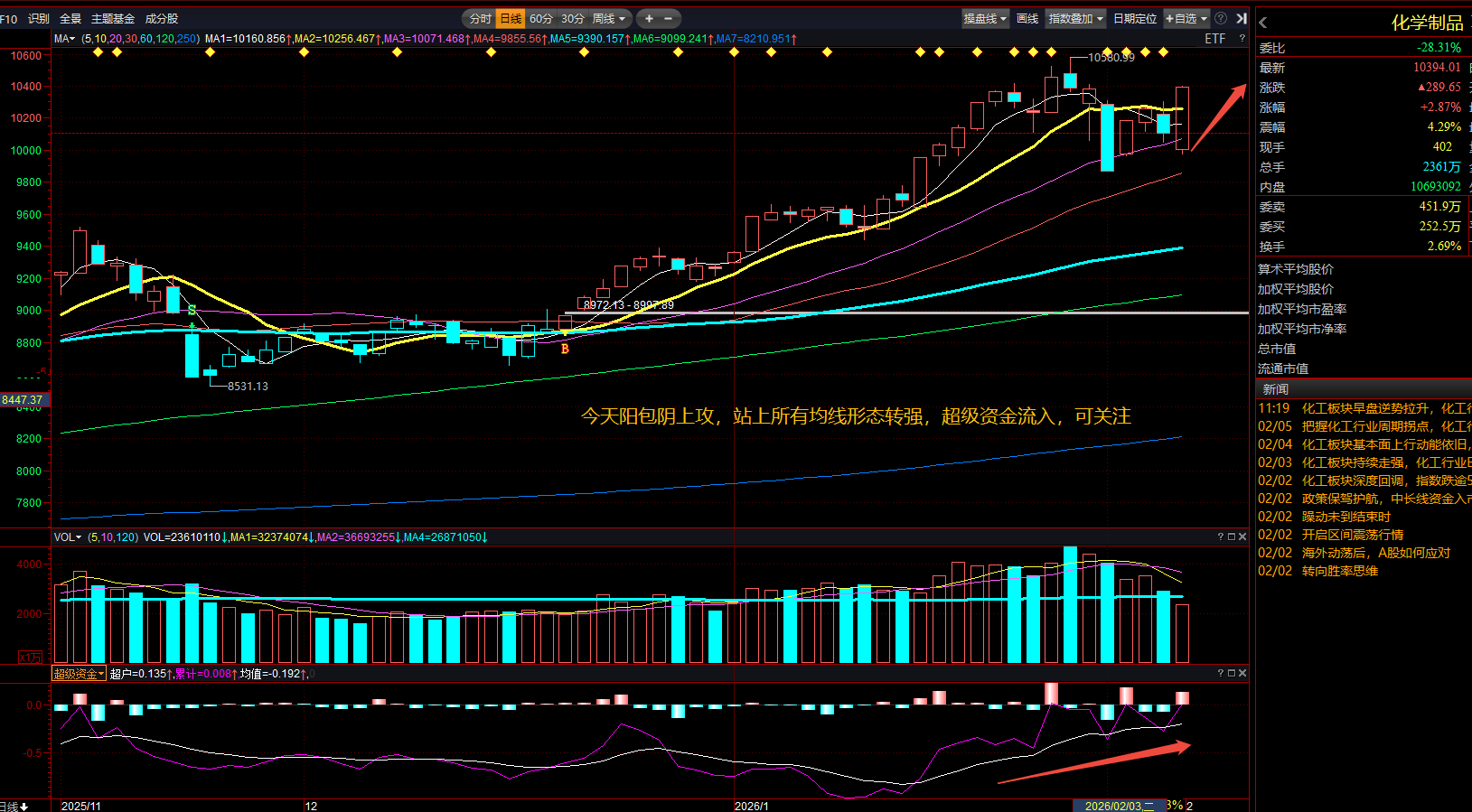
Task: Select the 60分 timeframe
Action: (540, 18)
